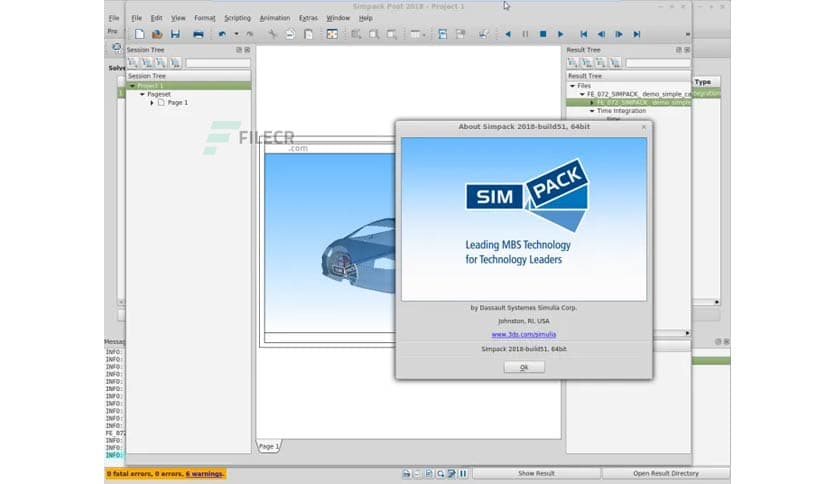
Task: Close the Result Tree panel
Action: [687, 50]
